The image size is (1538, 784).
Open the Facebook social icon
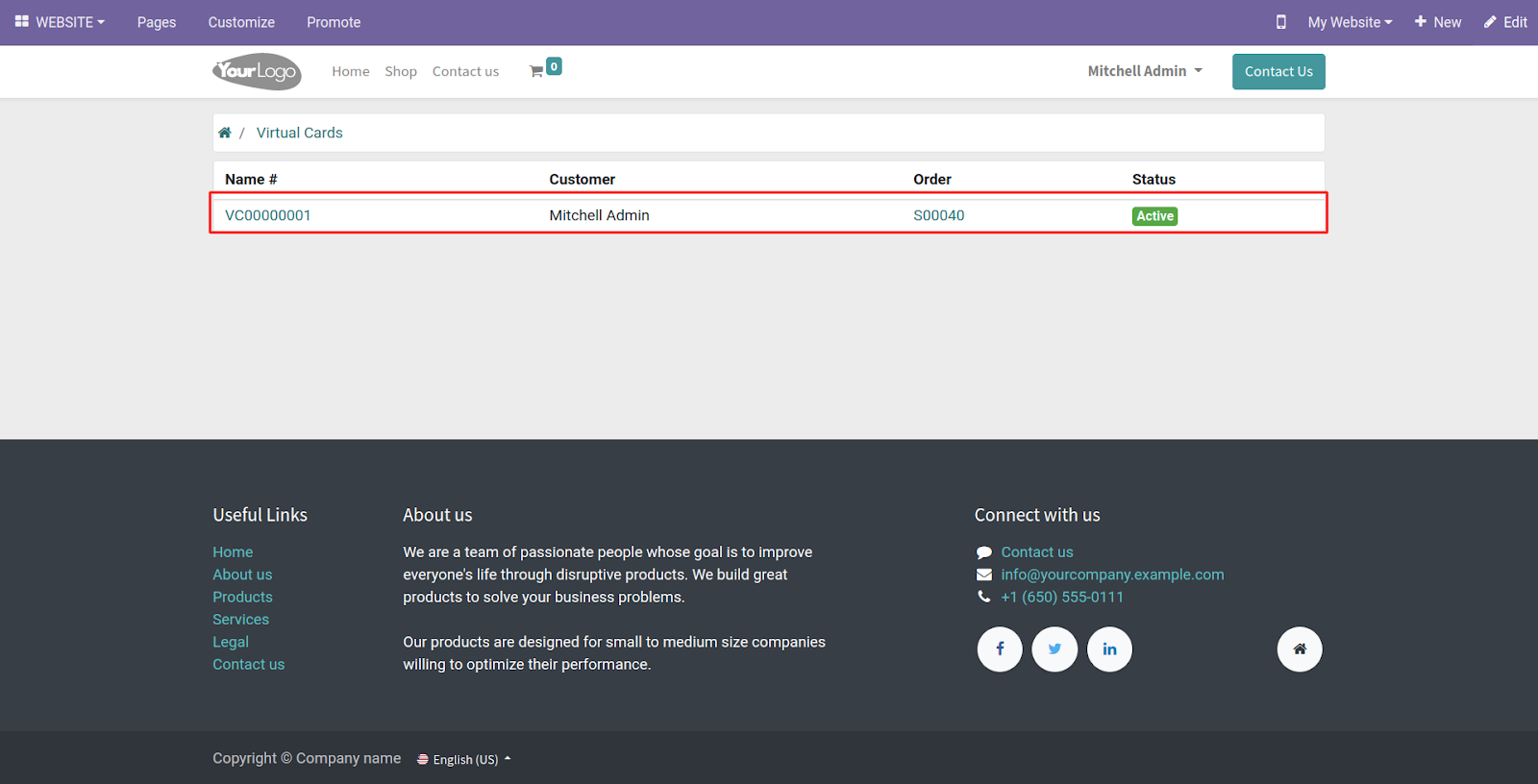pyautogui.click(x=1000, y=649)
